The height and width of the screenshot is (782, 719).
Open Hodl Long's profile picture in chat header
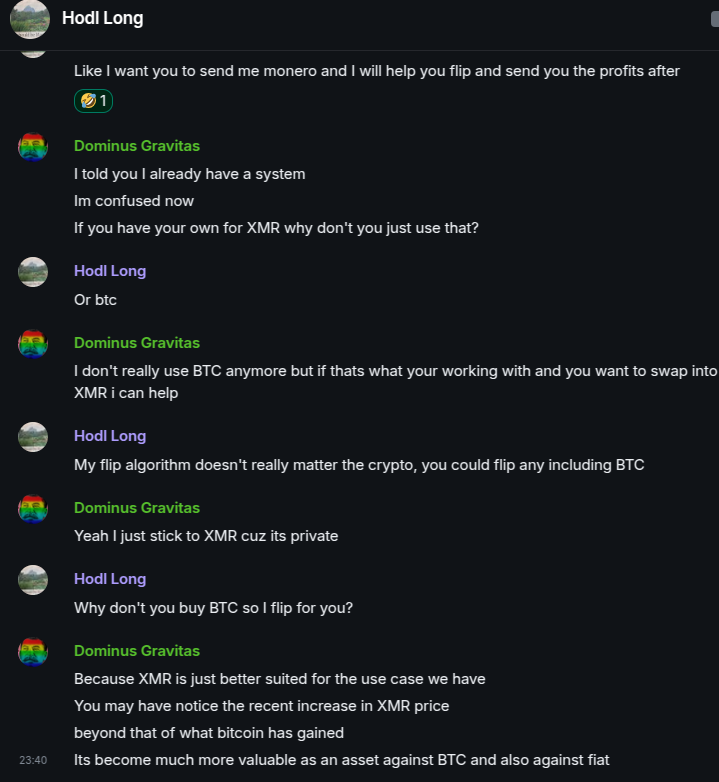[30, 19]
